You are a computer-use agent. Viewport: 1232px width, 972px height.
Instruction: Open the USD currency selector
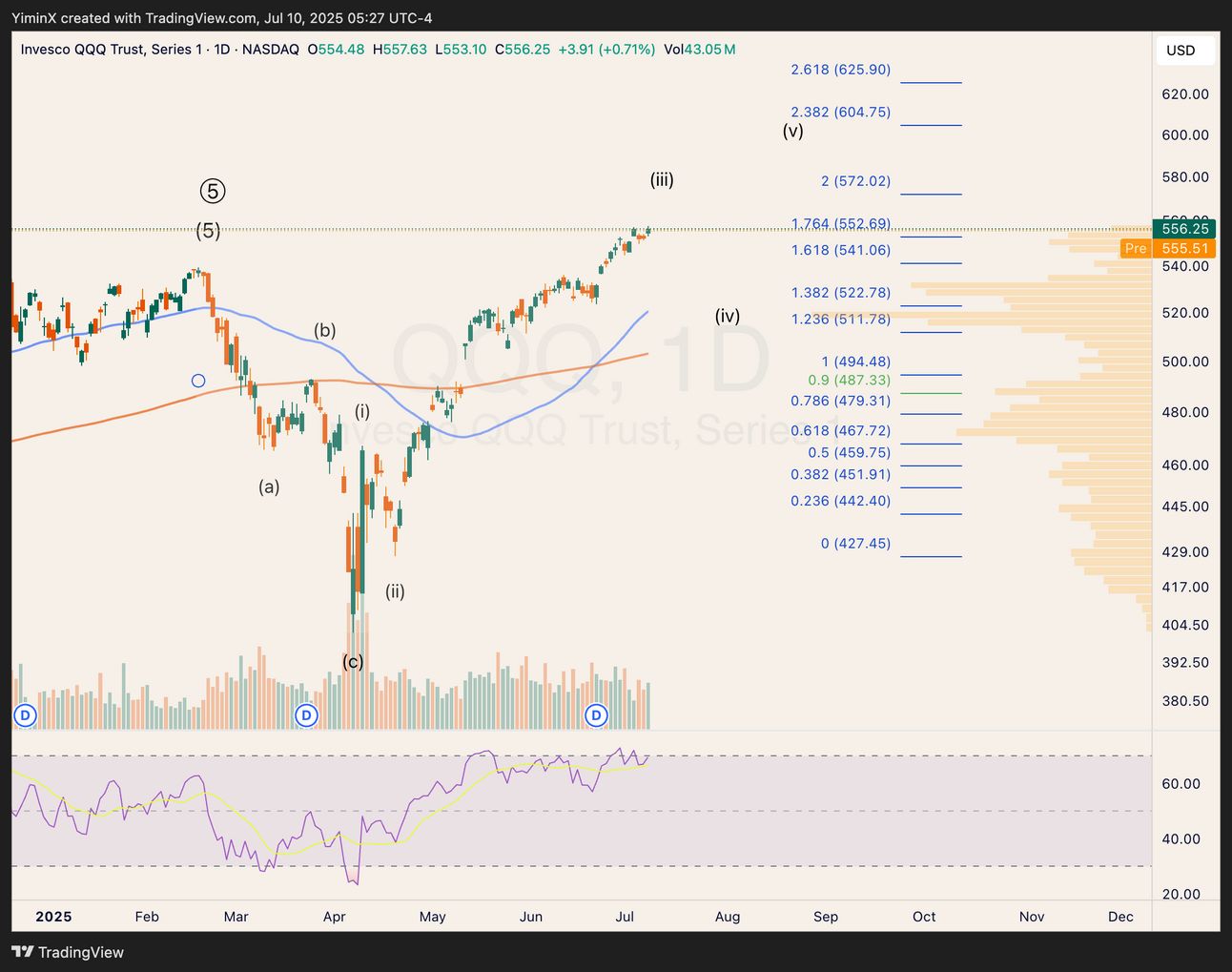[x=1183, y=51]
